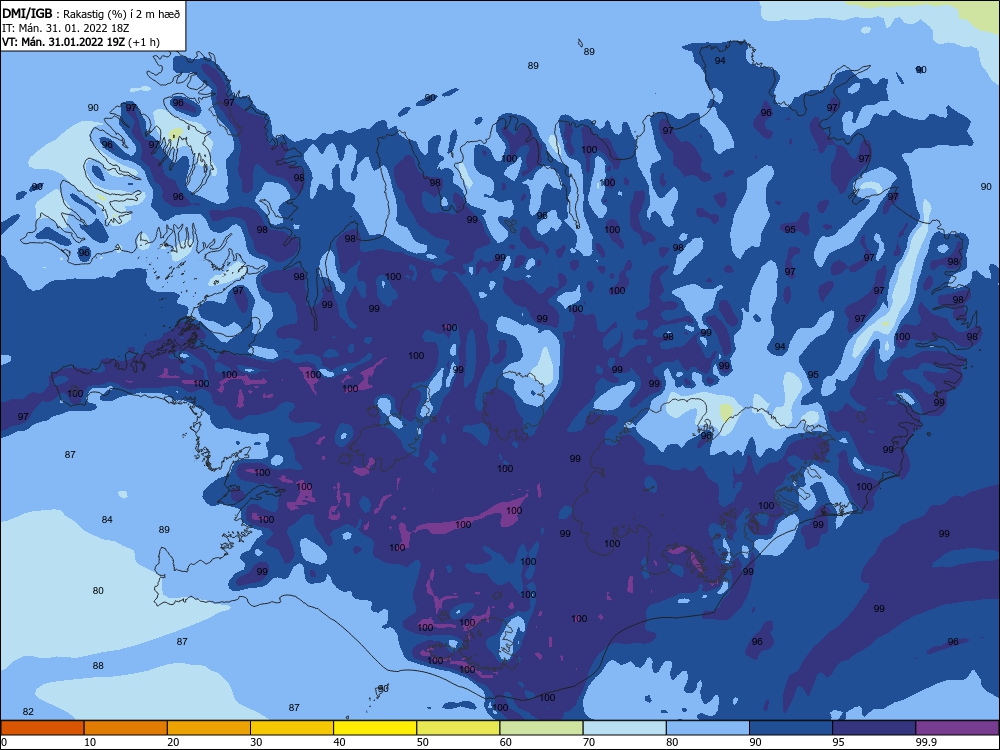Click the '50' legend tick label

click(x=422, y=742)
